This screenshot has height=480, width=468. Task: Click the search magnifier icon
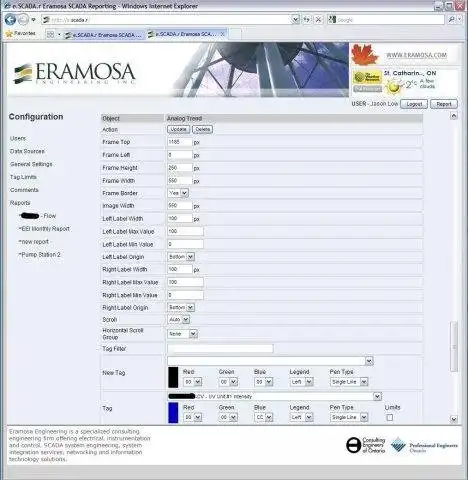click(451, 20)
